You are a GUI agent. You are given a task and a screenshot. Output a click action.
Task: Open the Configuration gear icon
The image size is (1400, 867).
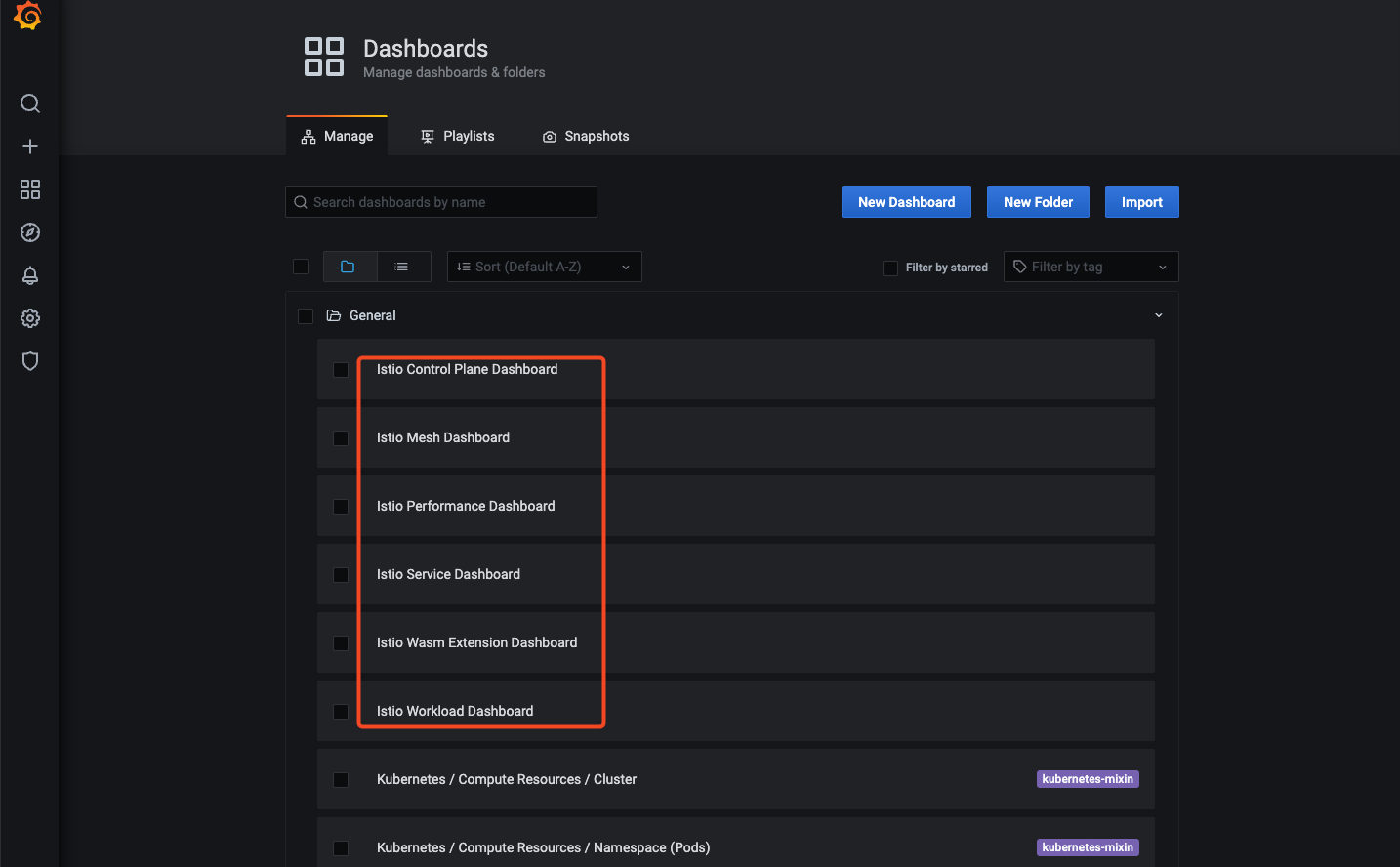pyautogui.click(x=30, y=318)
